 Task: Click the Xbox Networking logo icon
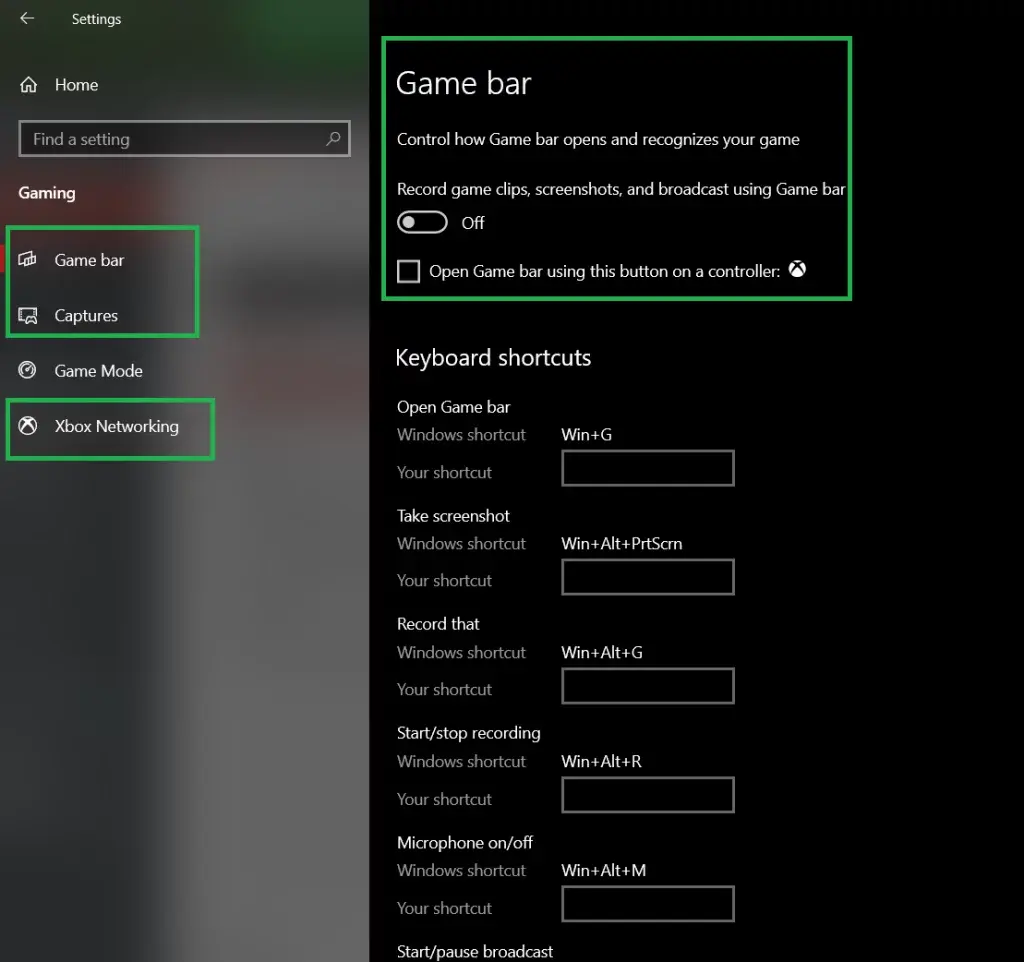pyautogui.click(x=27, y=426)
